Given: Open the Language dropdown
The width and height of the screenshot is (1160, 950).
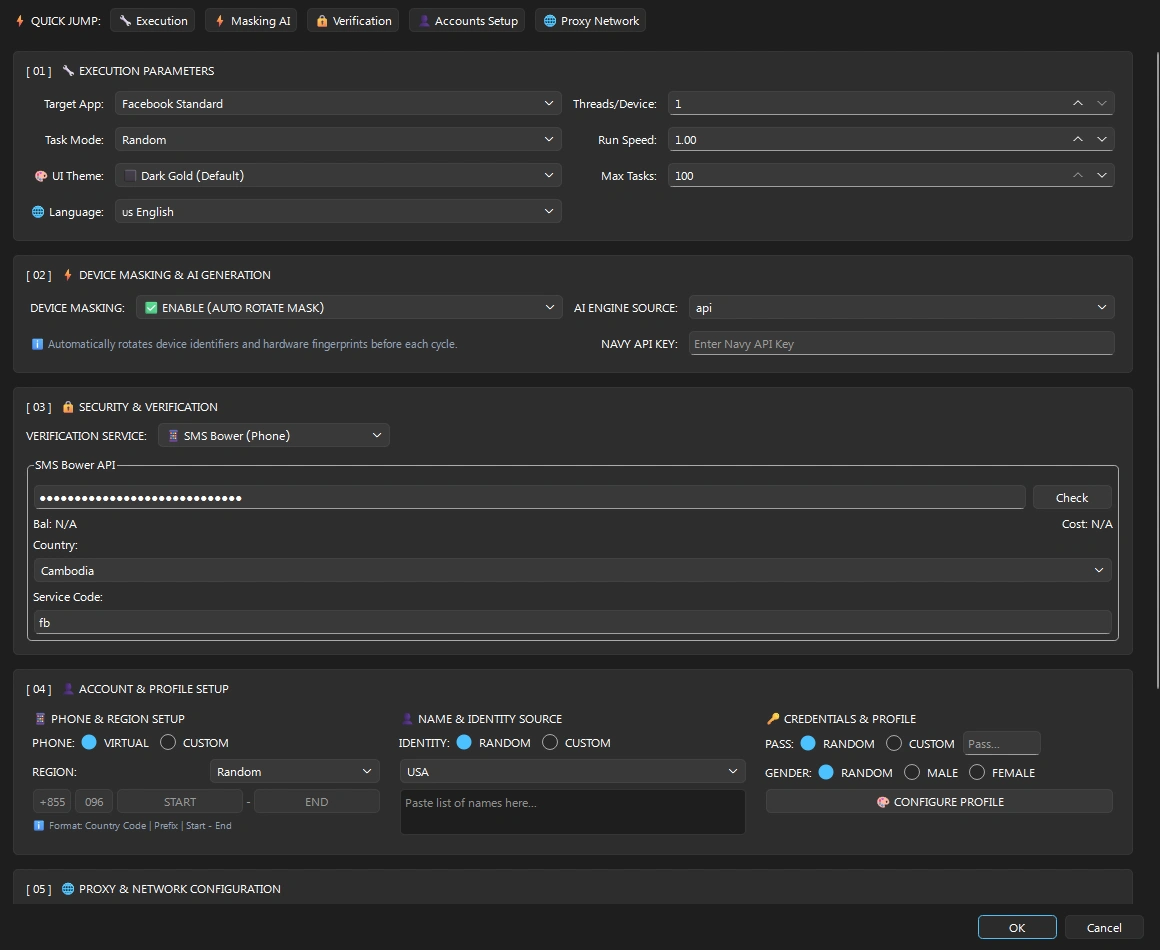Looking at the screenshot, I should click(x=338, y=212).
